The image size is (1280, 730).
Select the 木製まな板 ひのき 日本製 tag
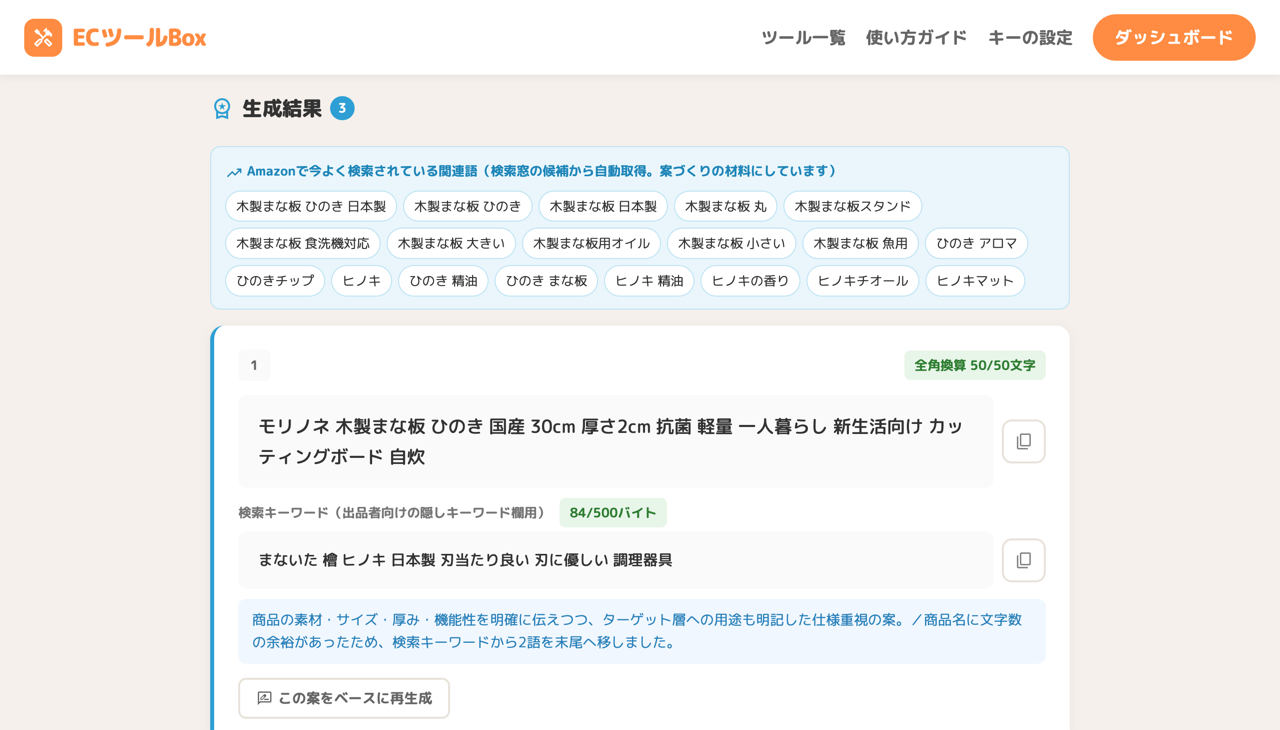point(311,206)
